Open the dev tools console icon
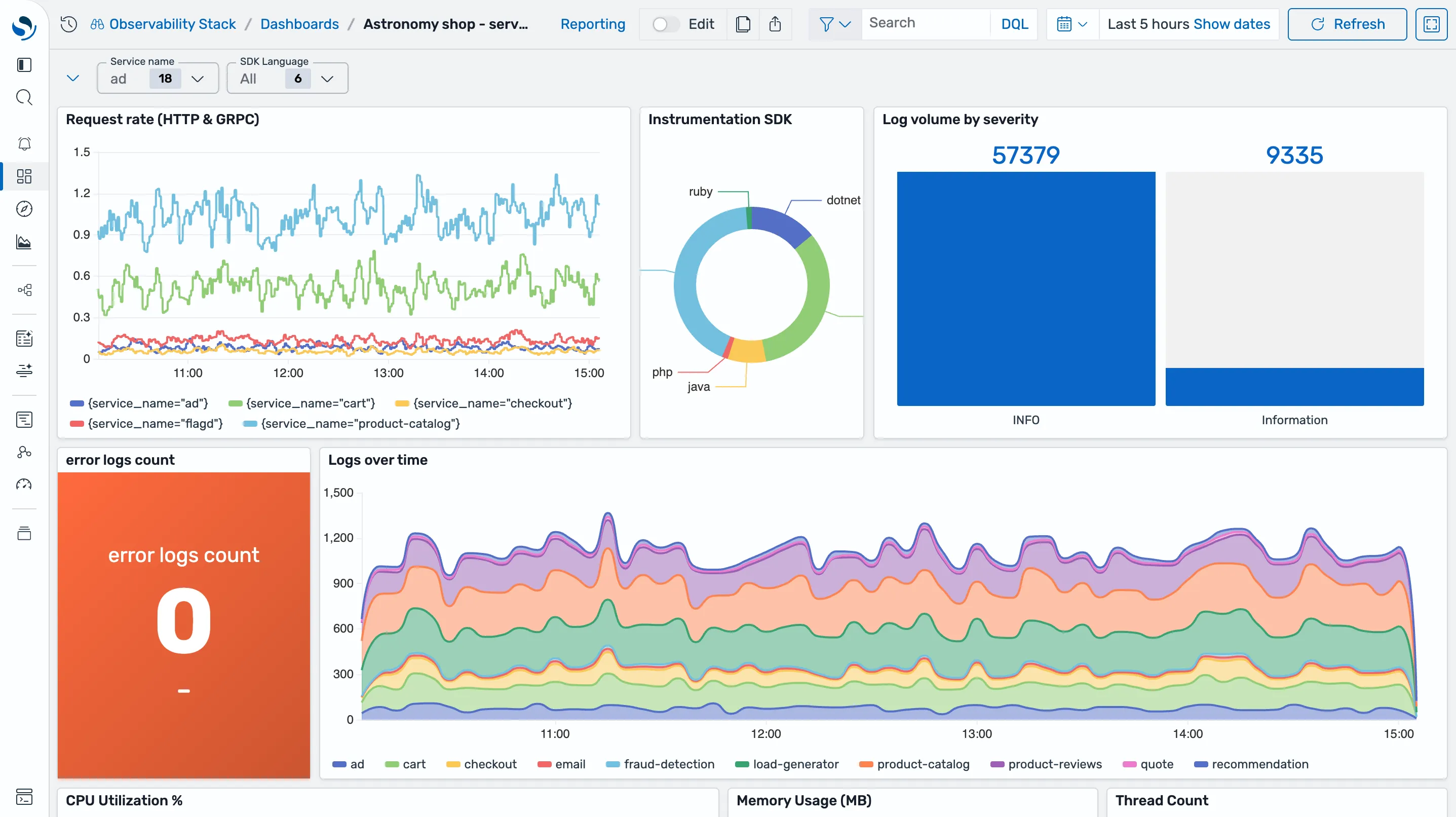This screenshot has width=1456, height=817. (24, 797)
